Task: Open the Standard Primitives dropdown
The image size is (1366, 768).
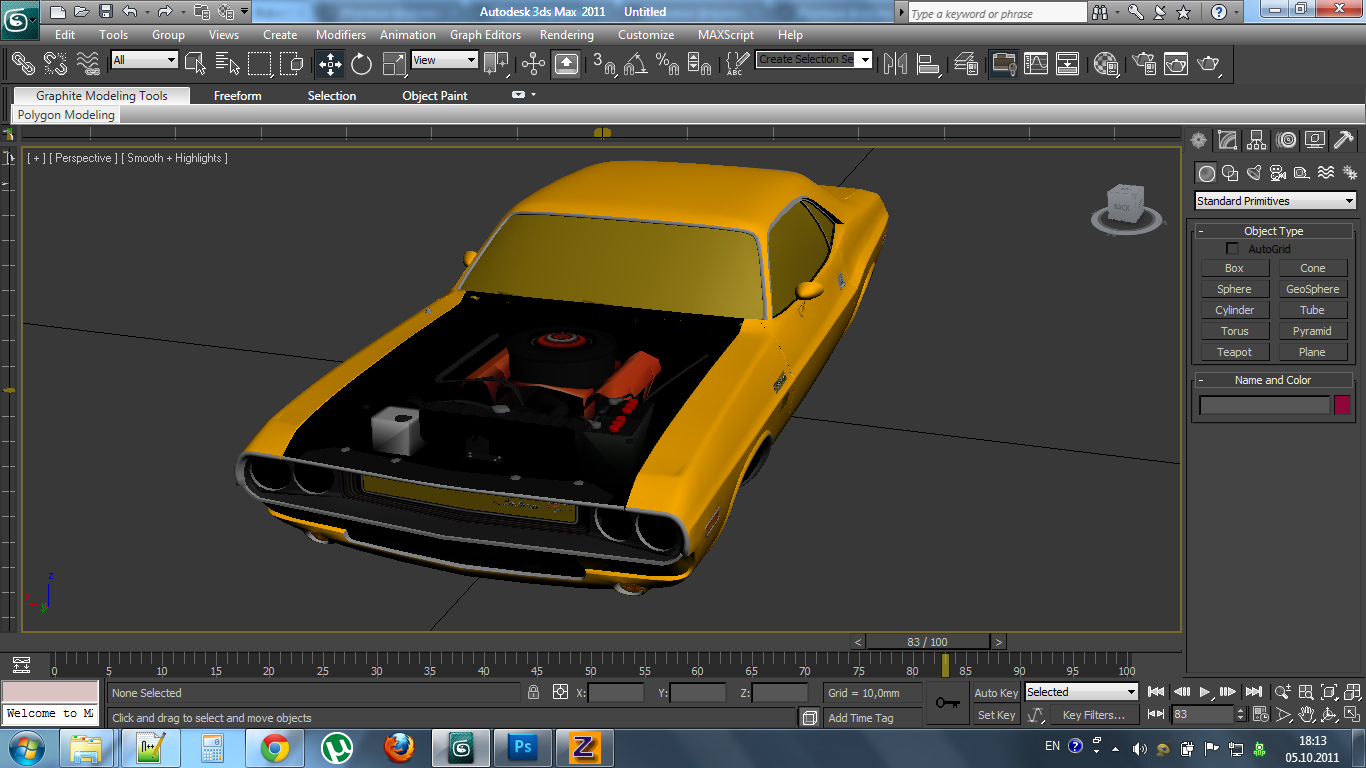Action: (x=1275, y=201)
